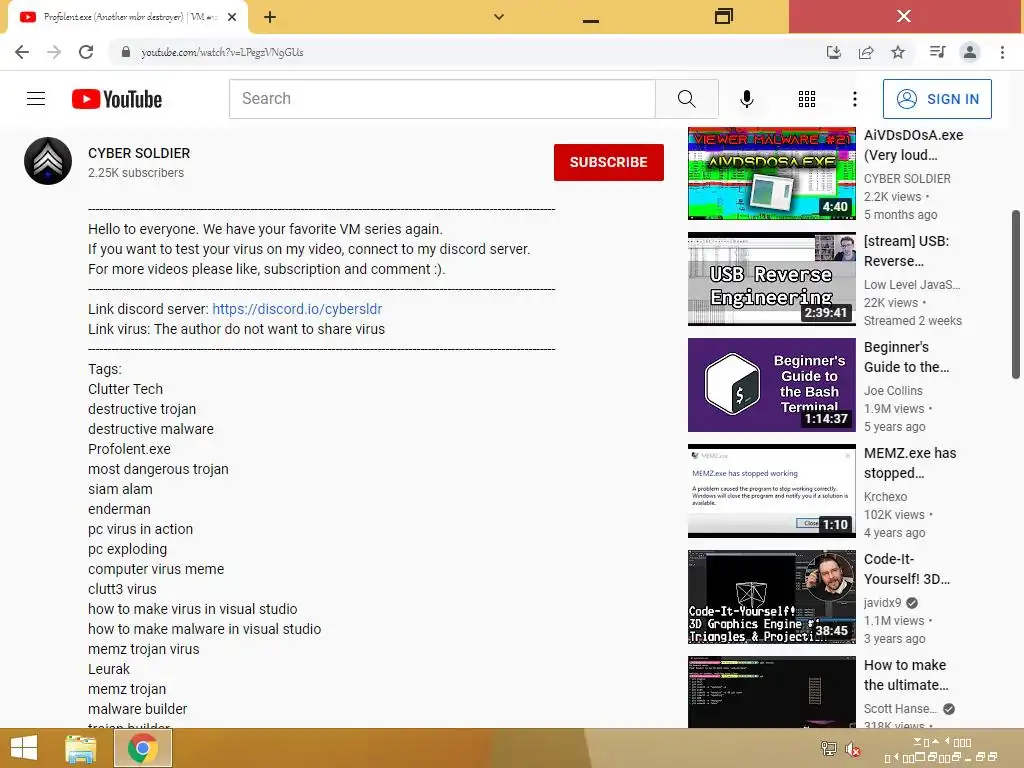Open the Chrome three-dot menu
1024x768 pixels.
pos(1002,52)
